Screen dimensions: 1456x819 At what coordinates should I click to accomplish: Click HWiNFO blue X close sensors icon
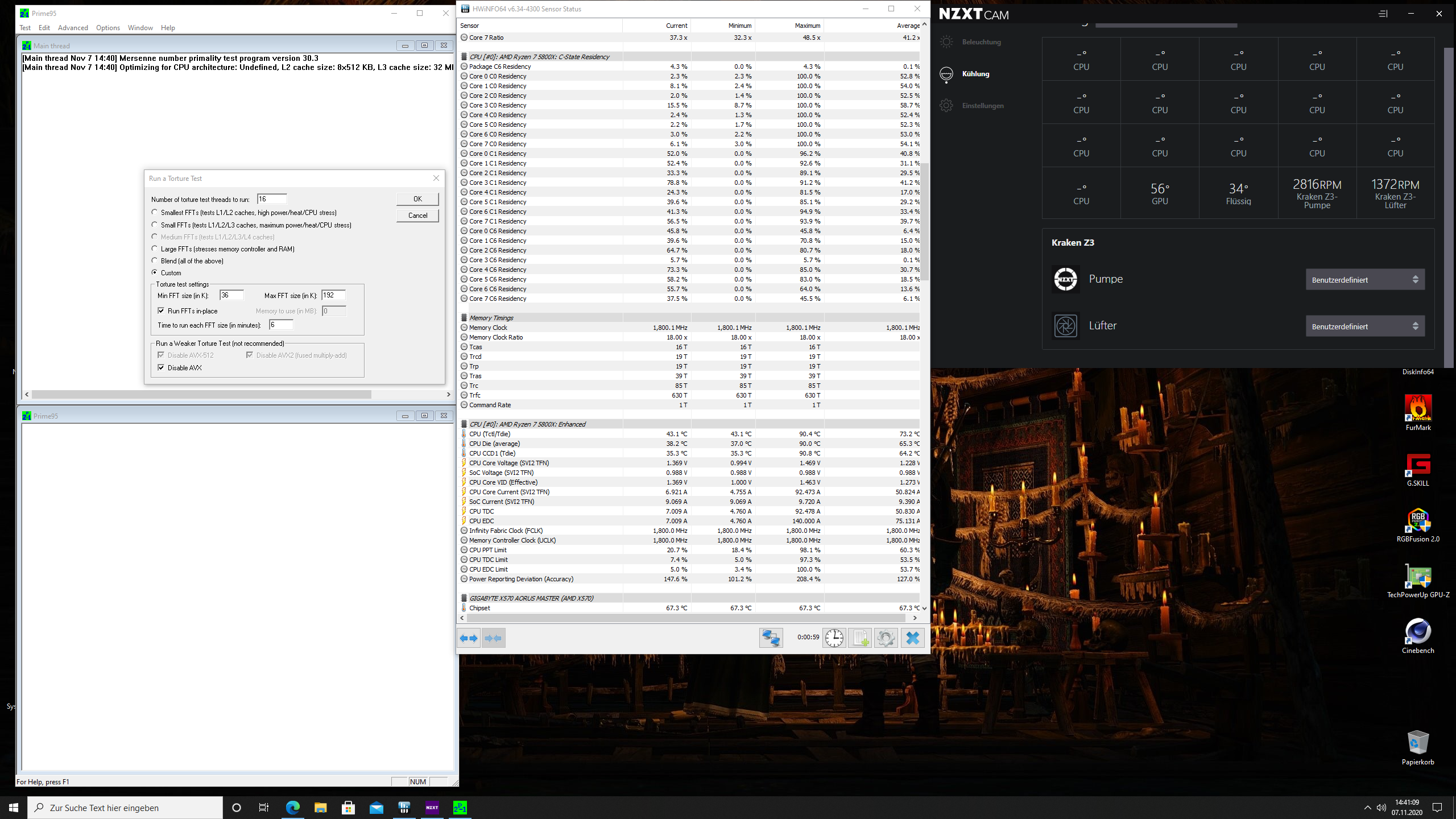(912, 638)
